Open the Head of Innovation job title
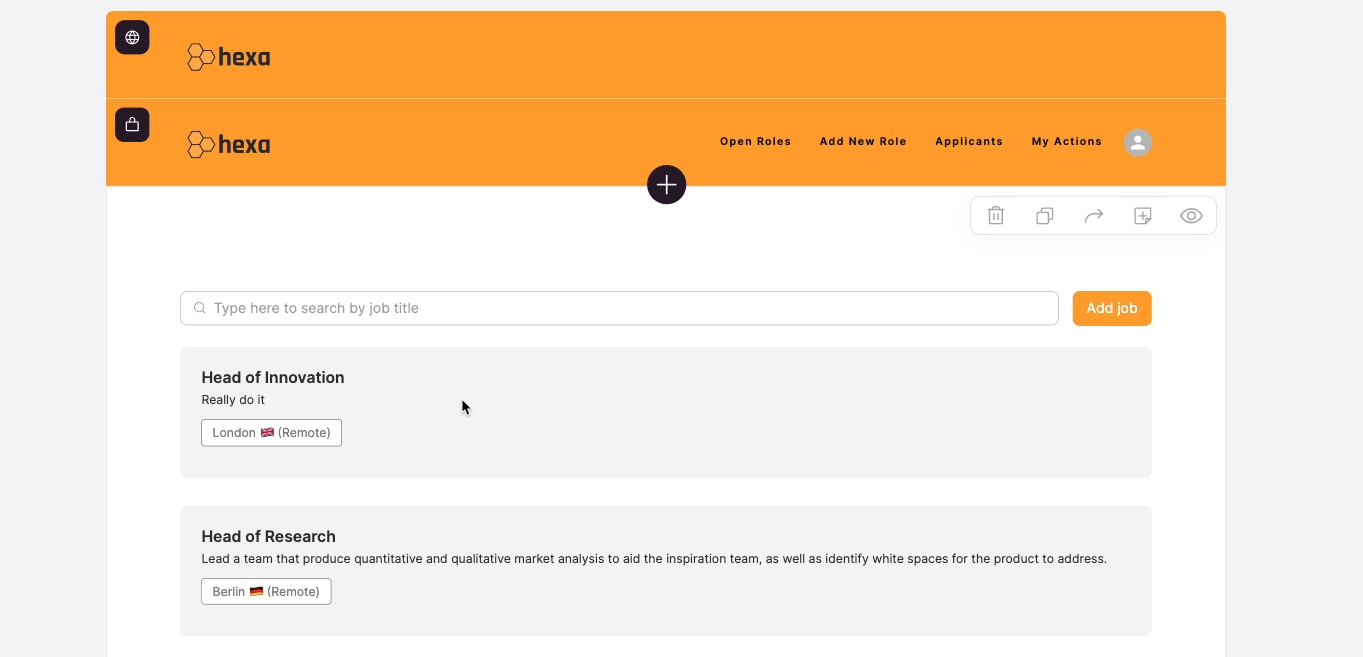Image resolution: width=1363 pixels, height=657 pixels. pyautogui.click(x=273, y=377)
